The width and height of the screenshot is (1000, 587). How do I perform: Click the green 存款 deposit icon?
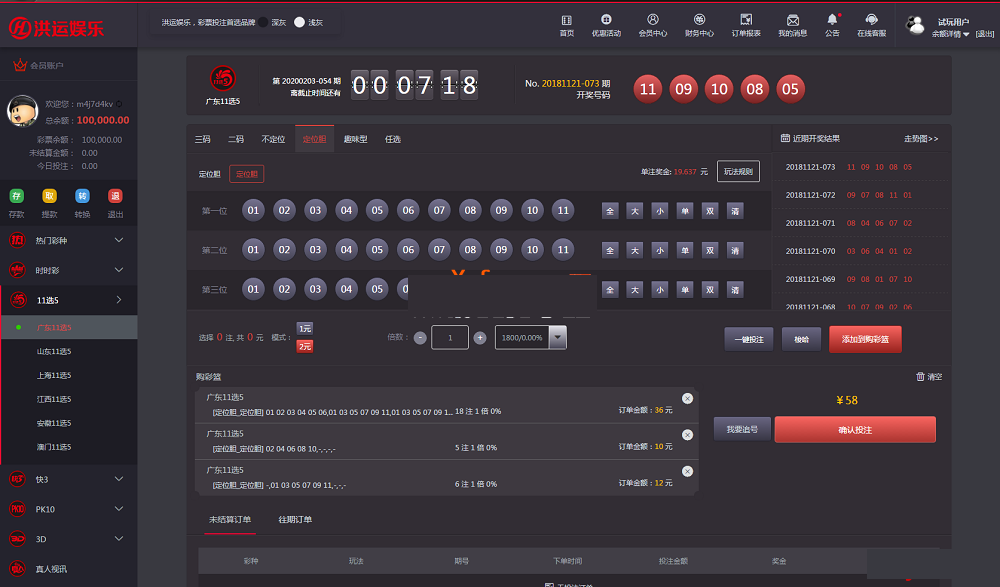point(17,196)
